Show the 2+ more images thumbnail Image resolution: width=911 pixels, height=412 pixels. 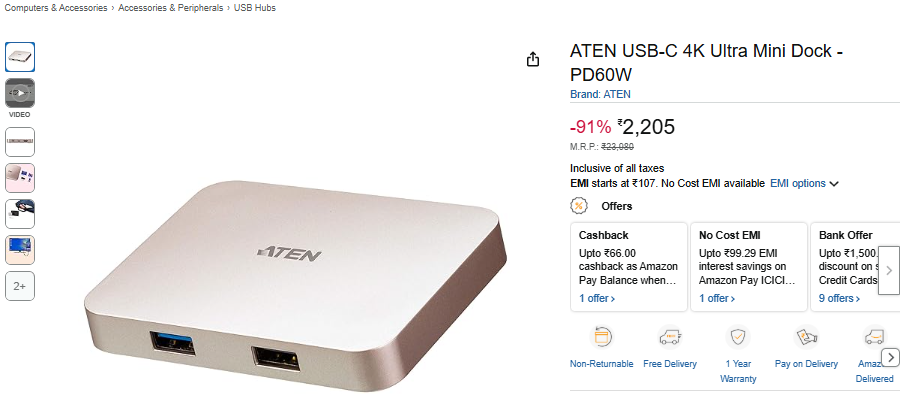pyautogui.click(x=20, y=286)
